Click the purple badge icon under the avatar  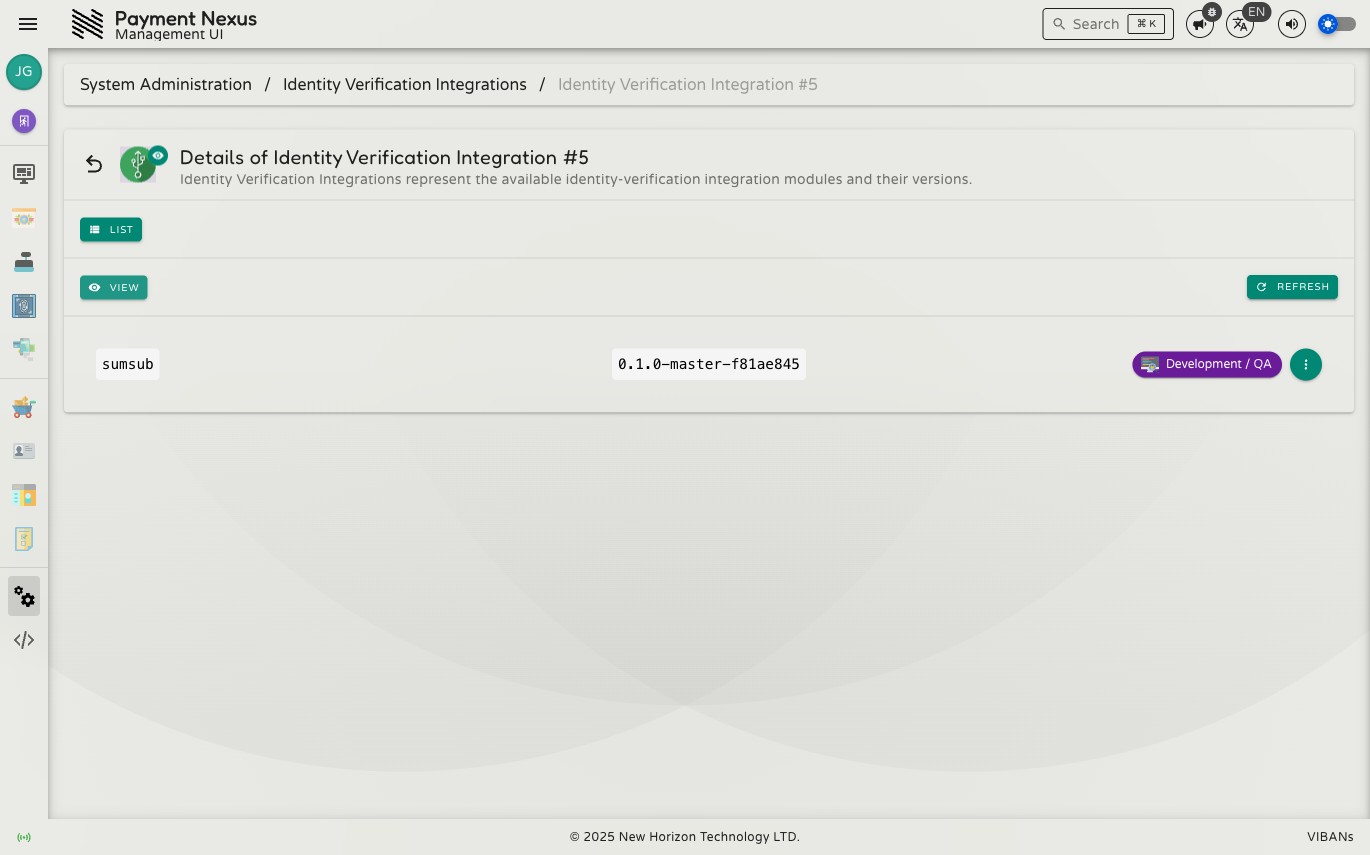tap(24, 121)
